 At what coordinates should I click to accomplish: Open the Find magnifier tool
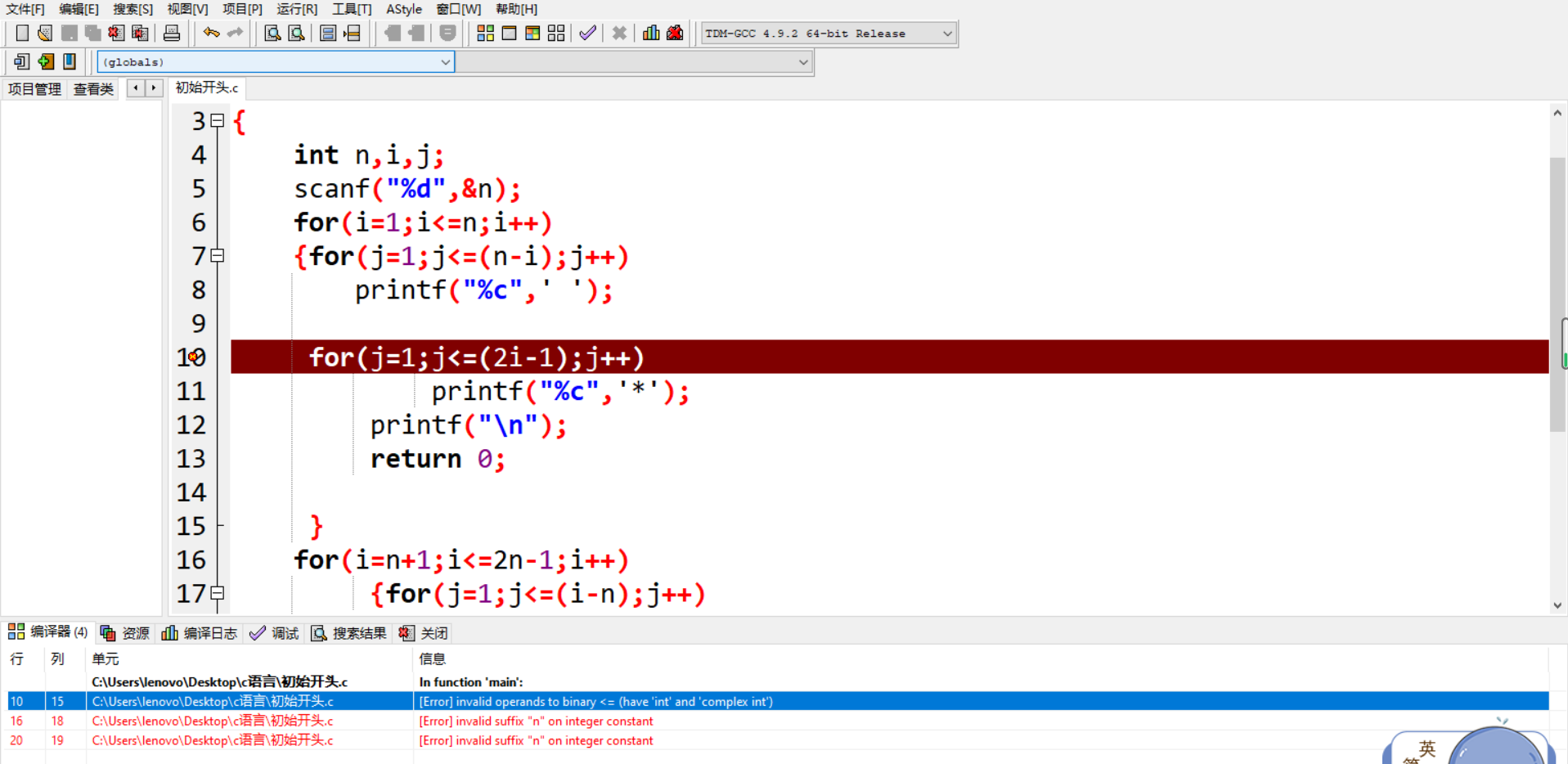(272, 34)
